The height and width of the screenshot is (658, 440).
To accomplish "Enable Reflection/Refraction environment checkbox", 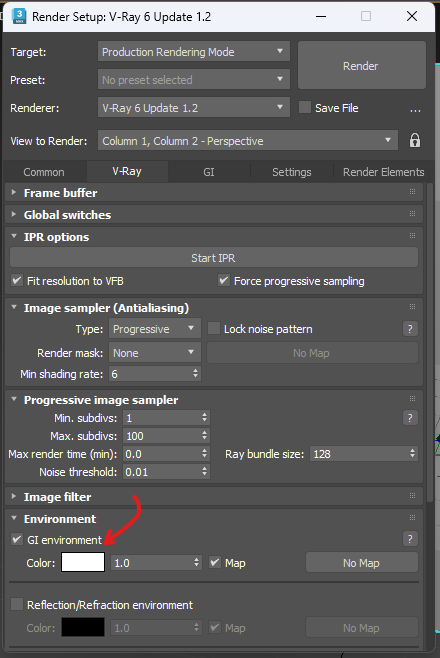I will [x=17, y=604].
